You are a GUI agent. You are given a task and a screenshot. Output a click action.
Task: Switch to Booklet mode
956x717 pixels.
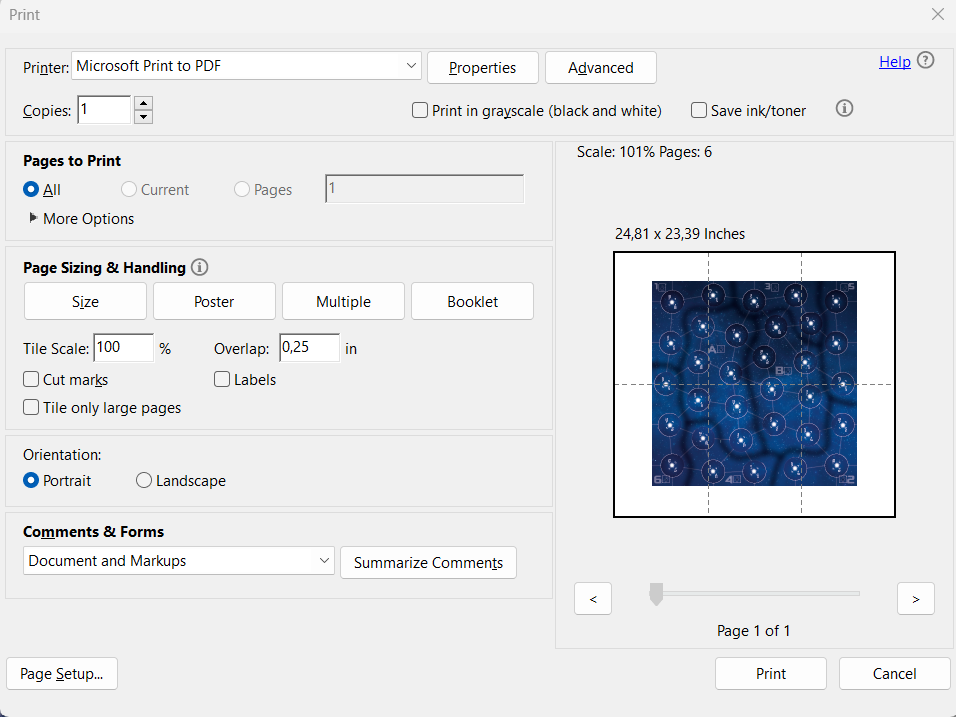pos(473,301)
